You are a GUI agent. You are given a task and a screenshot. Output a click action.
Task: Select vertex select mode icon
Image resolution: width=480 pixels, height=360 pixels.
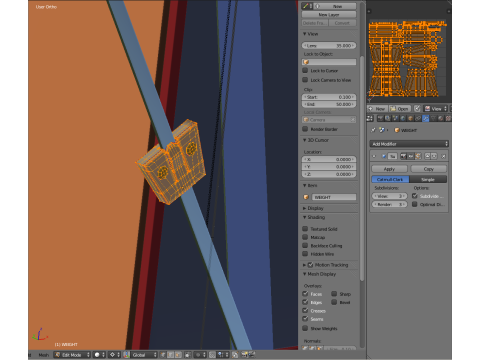163,355
